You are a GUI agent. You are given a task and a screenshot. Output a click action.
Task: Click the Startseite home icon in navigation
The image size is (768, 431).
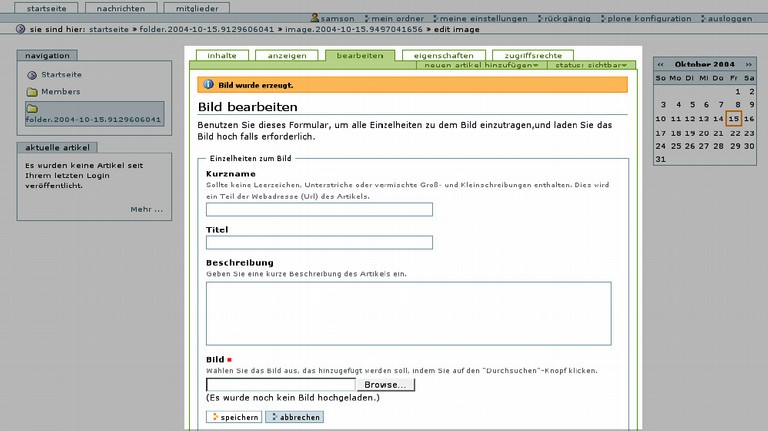click(x=32, y=75)
